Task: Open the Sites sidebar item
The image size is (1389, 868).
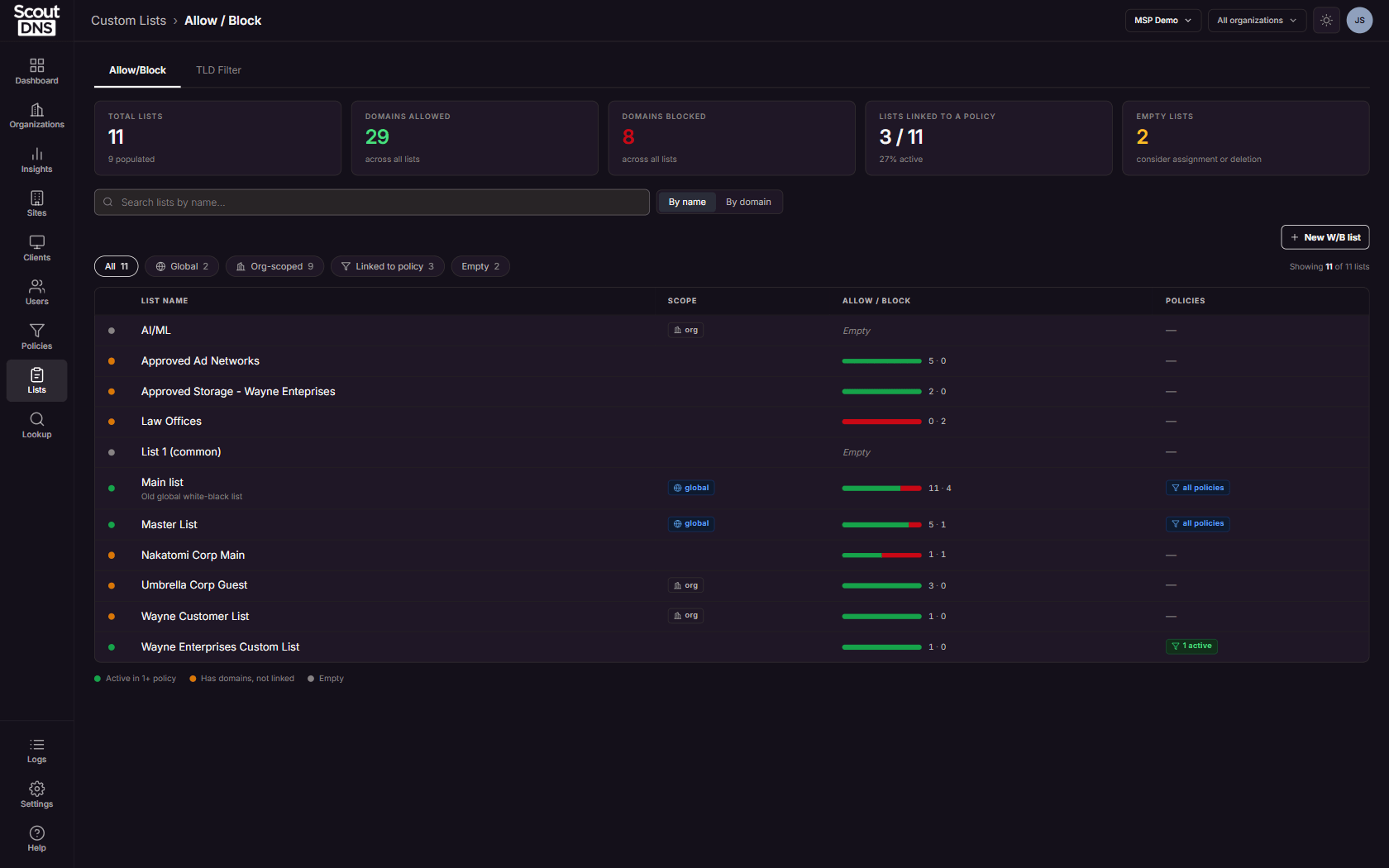Action: point(36,204)
